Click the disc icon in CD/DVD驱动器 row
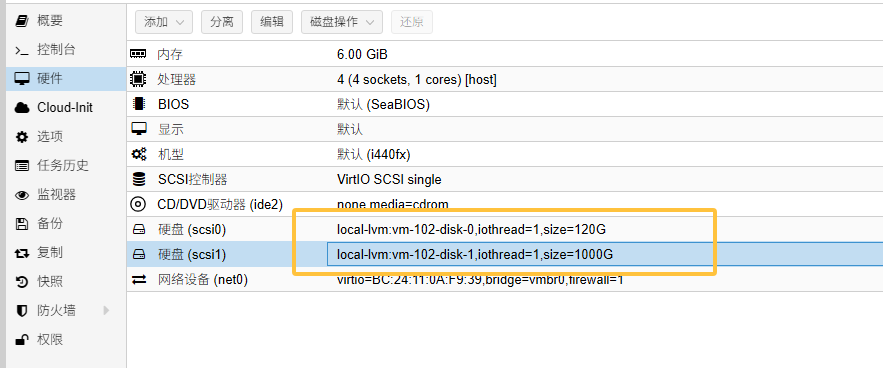 [138, 204]
